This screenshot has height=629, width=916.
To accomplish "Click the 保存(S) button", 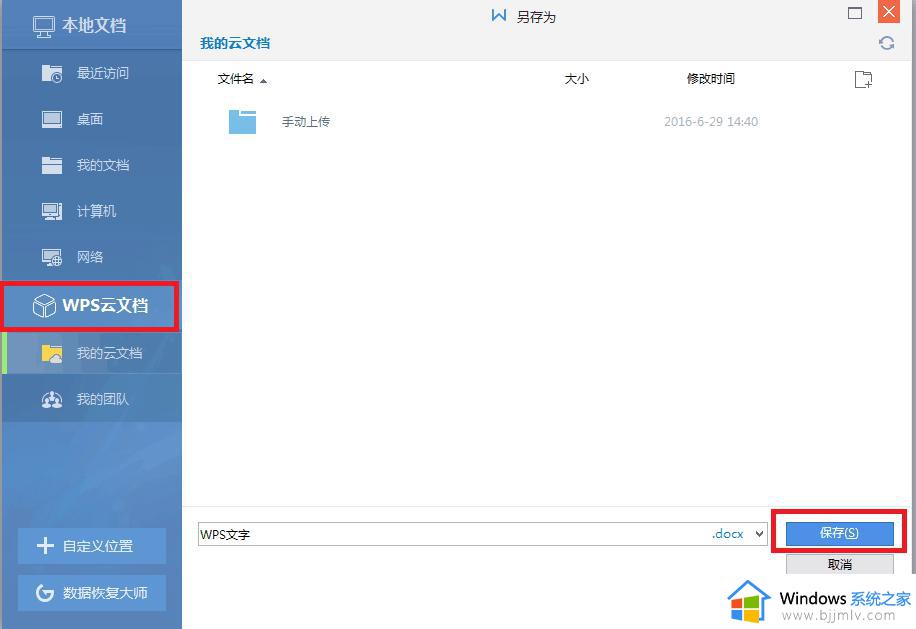I will (x=839, y=533).
